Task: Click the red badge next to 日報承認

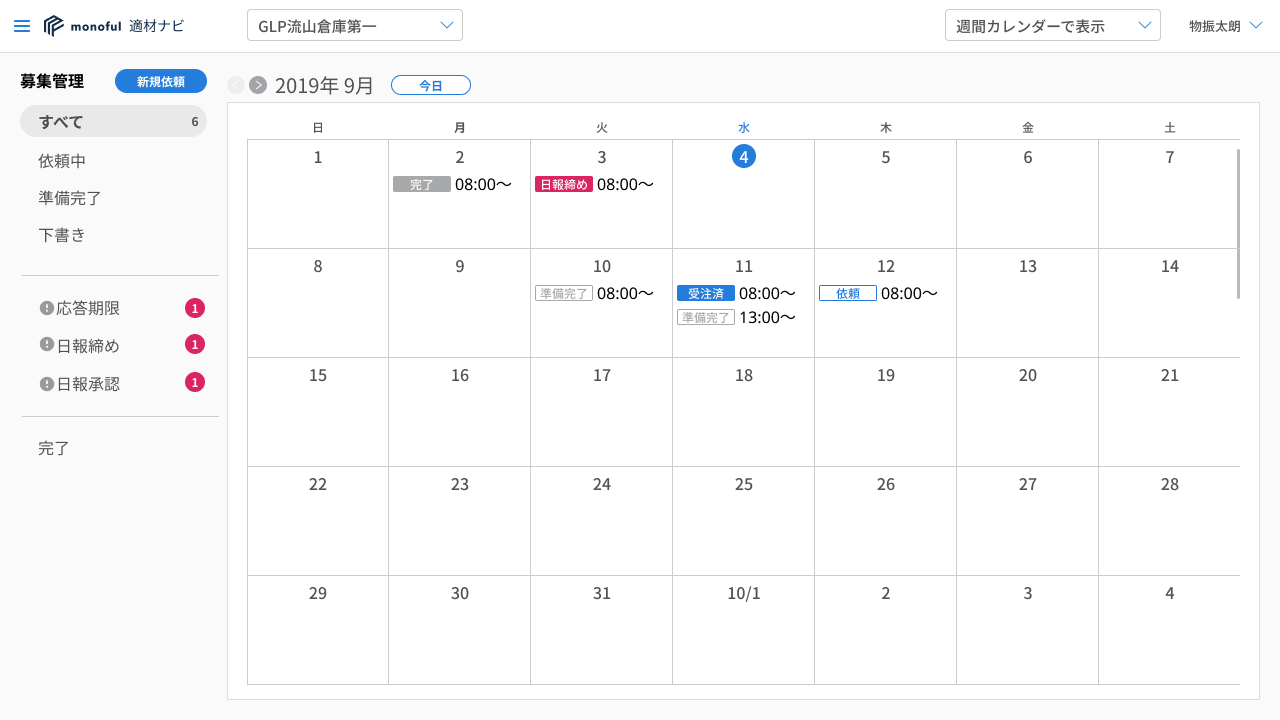Action: pos(195,382)
